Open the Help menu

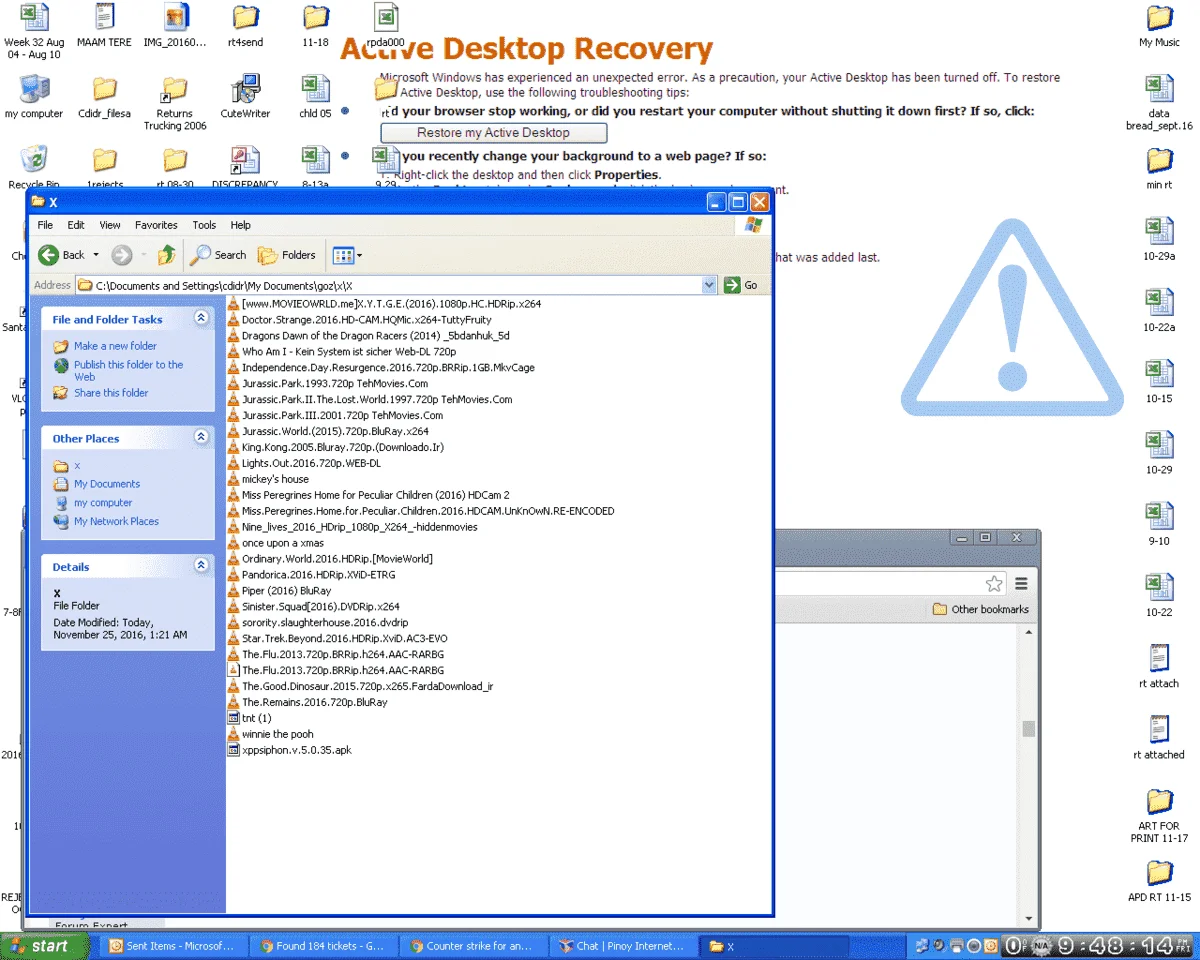(241, 225)
